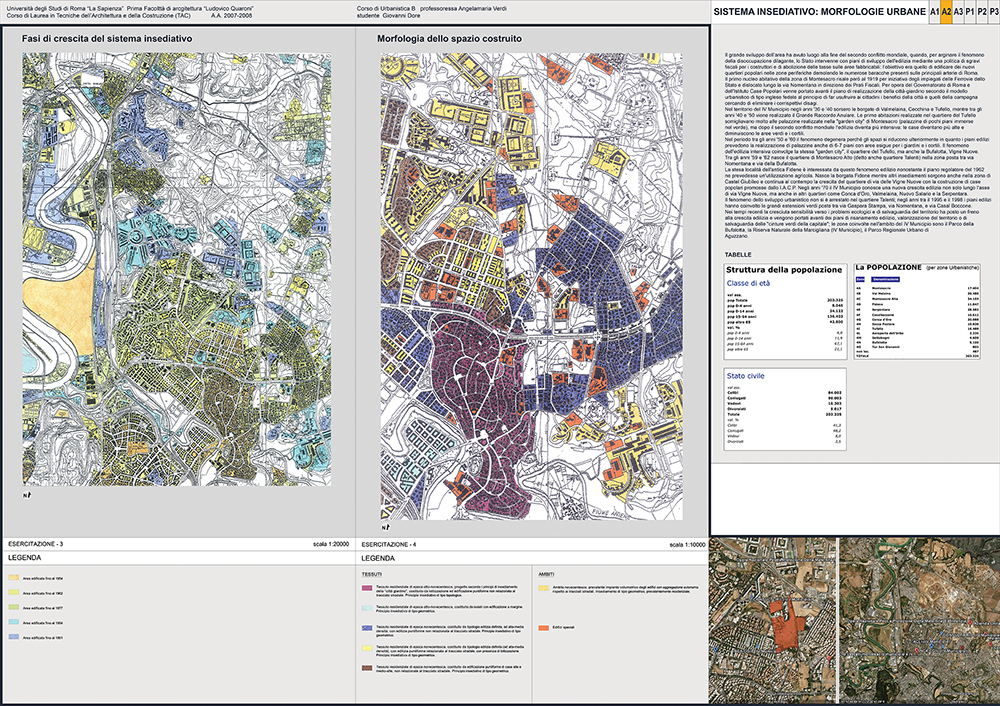Switch to the A3 tab
1000x706 pixels.
[x=958, y=12]
